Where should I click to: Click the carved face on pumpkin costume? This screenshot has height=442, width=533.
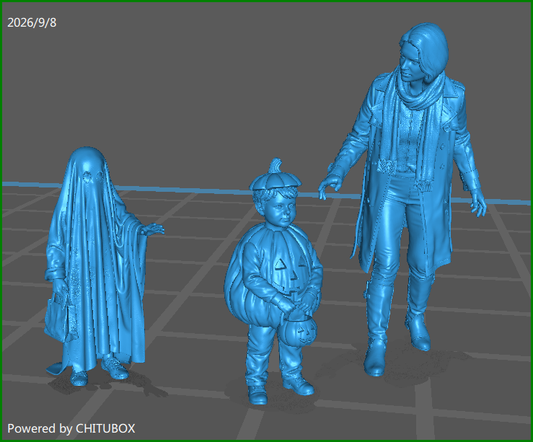(x=292, y=273)
